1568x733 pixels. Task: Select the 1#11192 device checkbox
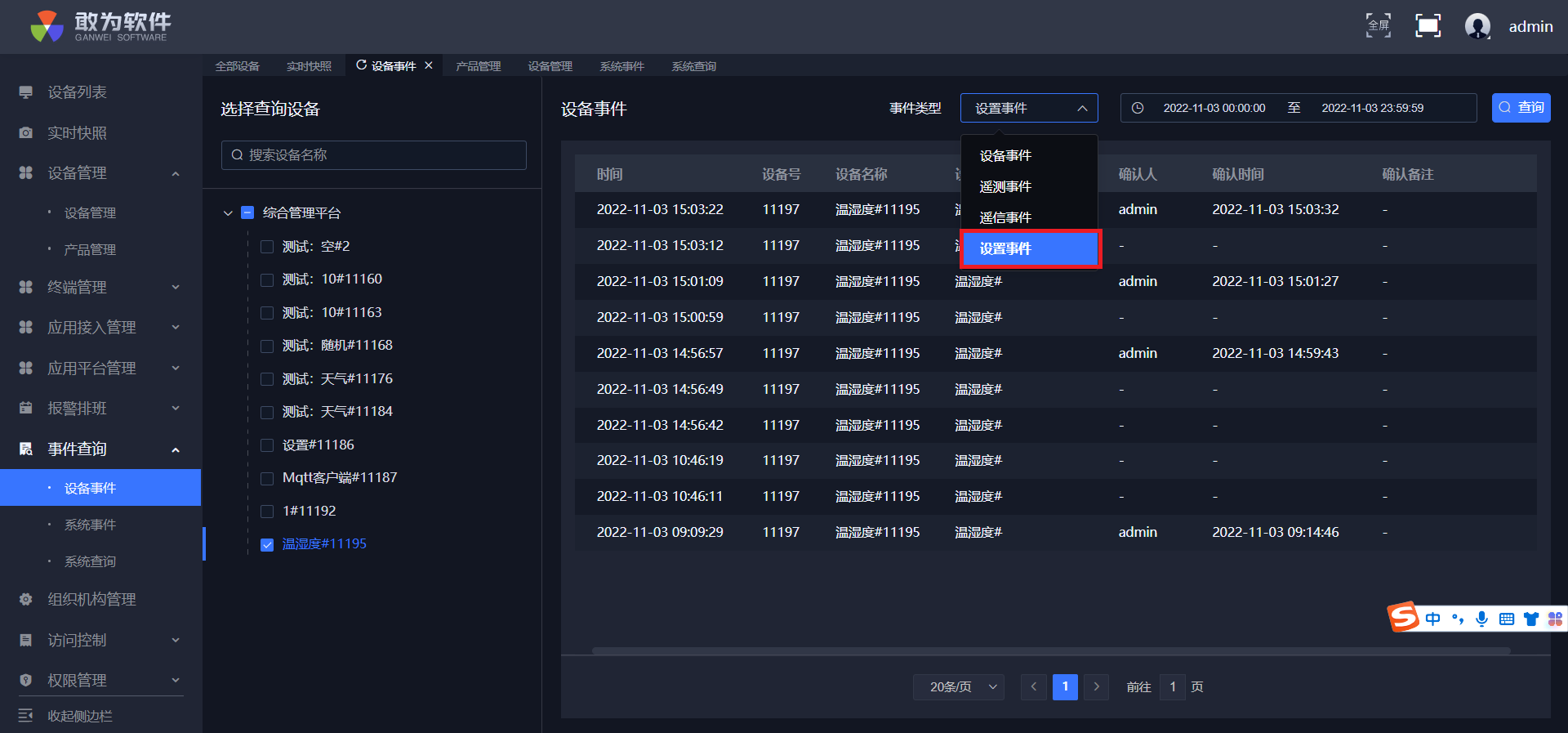tap(267, 512)
